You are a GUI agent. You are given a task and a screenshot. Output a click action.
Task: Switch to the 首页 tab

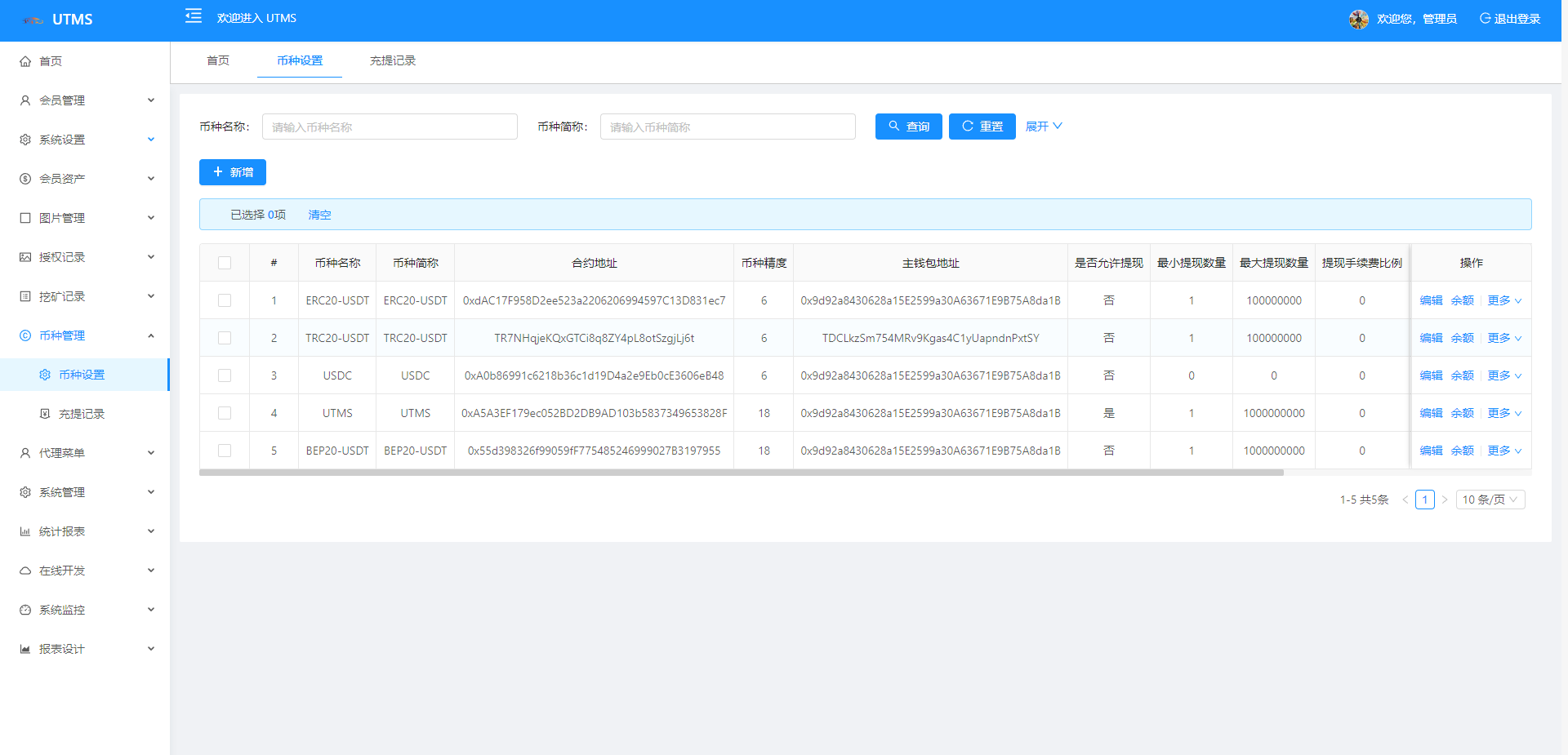click(x=217, y=60)
